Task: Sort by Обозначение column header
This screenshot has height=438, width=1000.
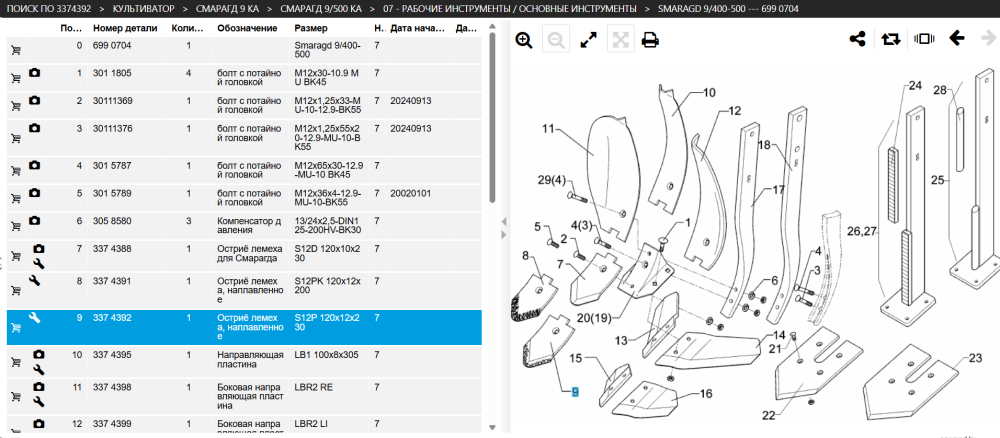Action: 247,29
